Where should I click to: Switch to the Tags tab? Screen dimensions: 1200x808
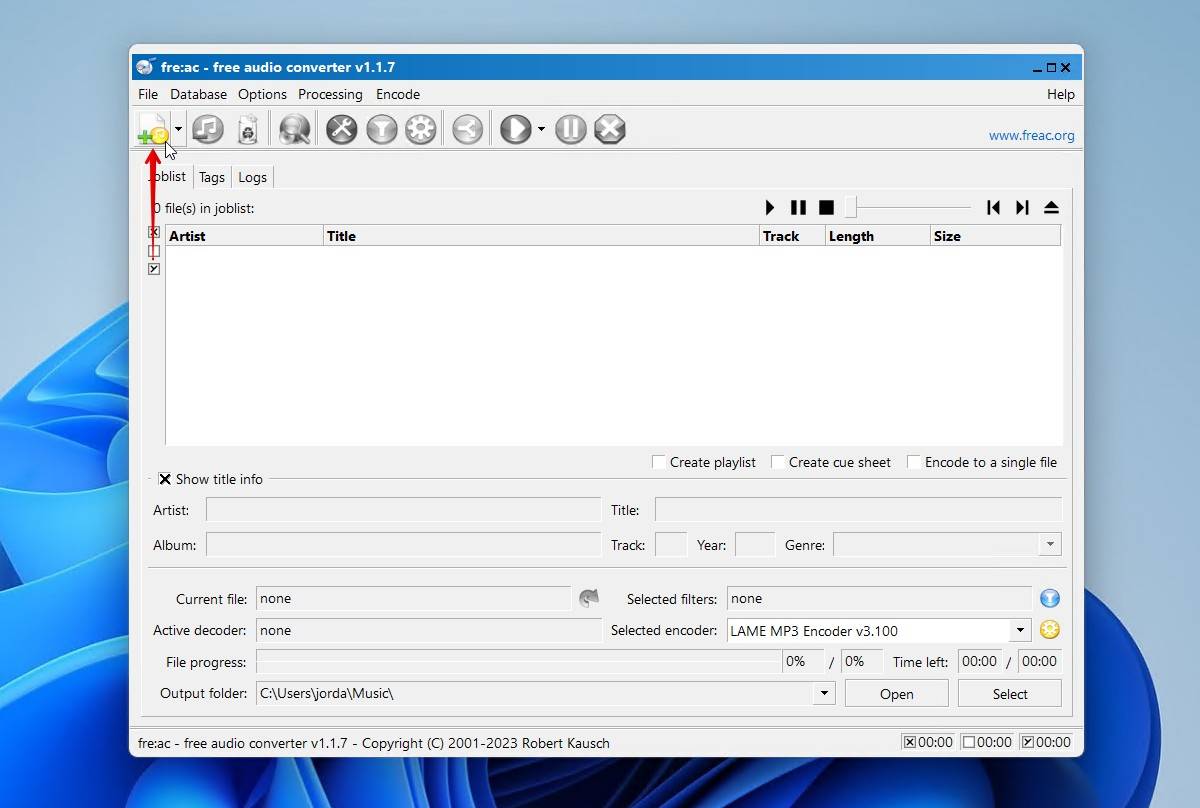point(211,177)
